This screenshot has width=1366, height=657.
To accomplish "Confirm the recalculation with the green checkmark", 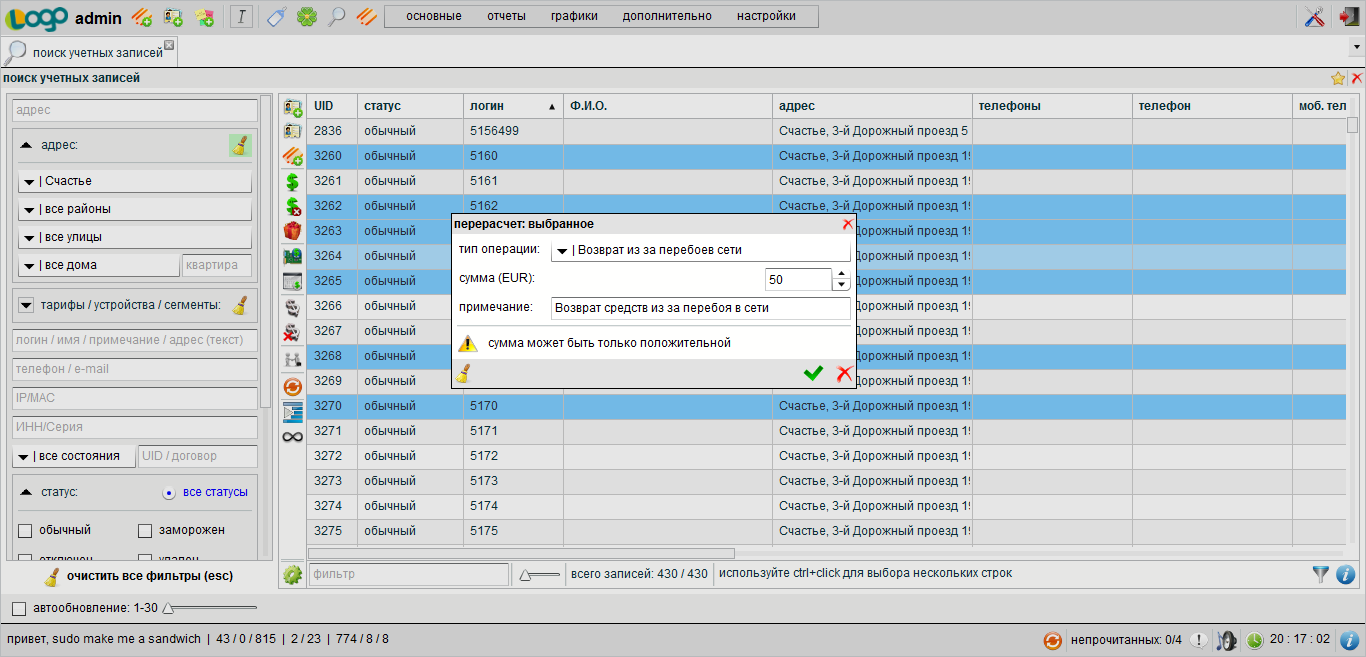I will 813,373.
